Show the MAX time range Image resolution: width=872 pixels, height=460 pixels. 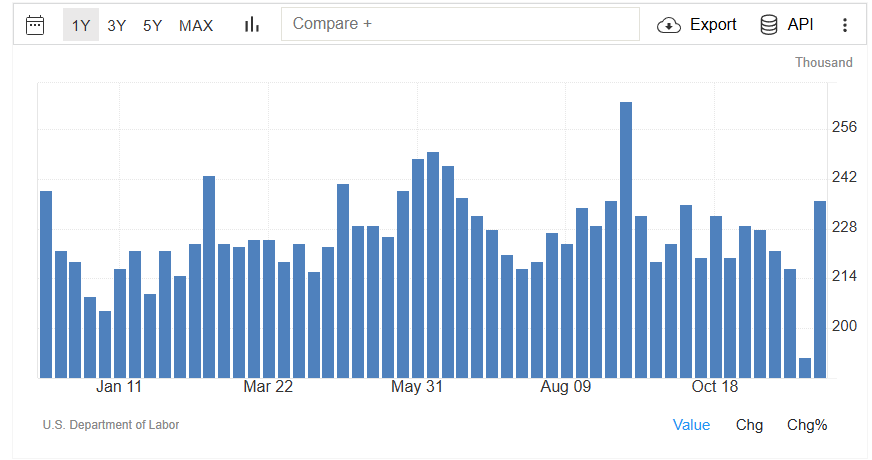point(196,26)
